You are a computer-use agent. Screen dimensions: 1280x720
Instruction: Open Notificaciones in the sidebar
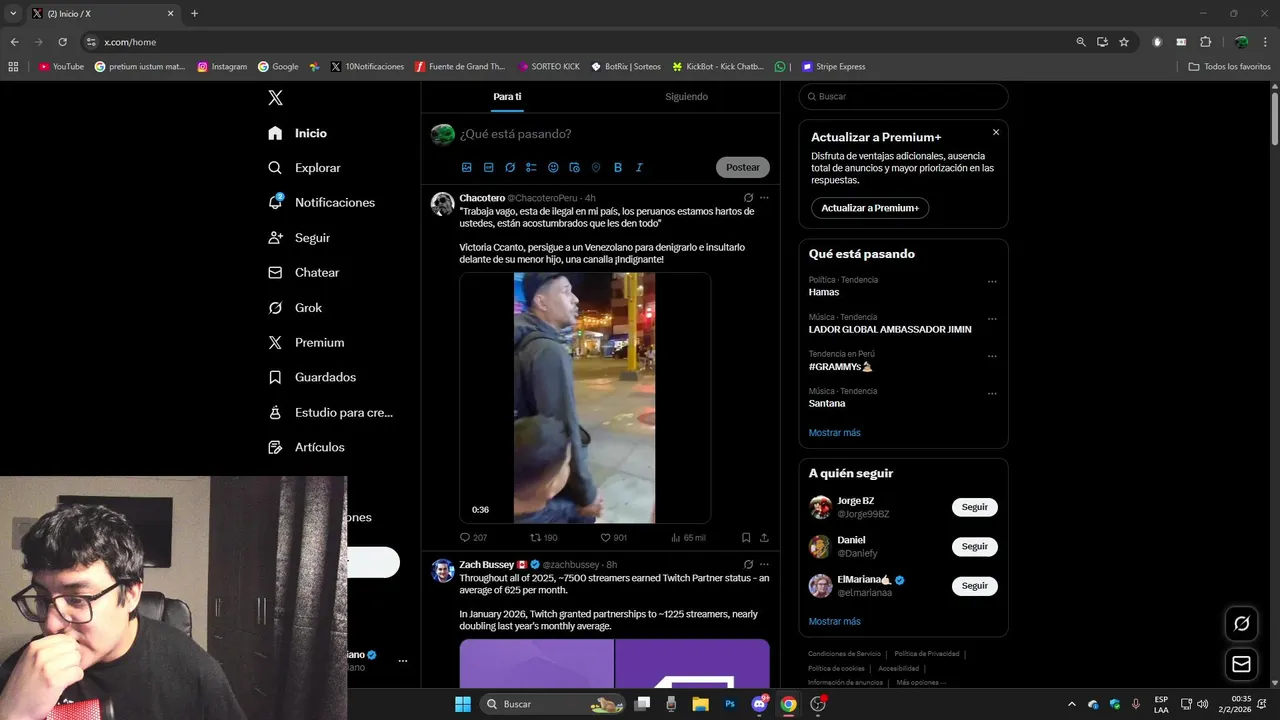click(322, 202)
